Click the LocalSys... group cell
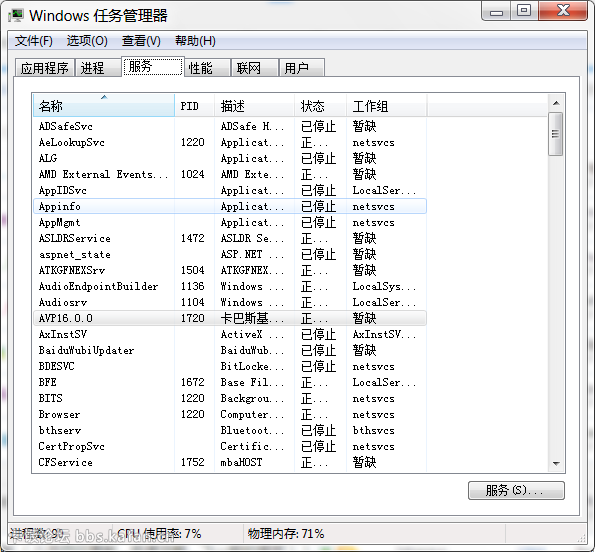This screenshot has width=595, height=552. pyautogui.click(x=384, y=286)
